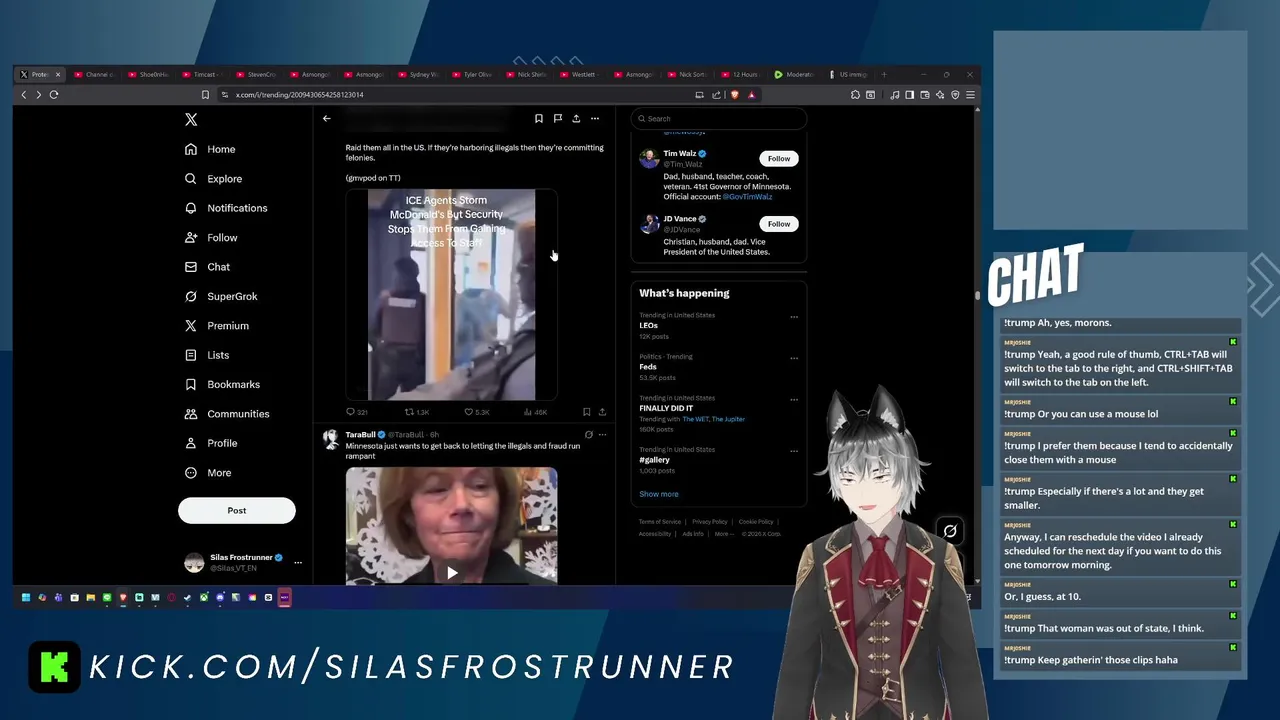Screen dimensions: 1280x720
Task: Open the Windows Start menu
Action: click(26, 598)
